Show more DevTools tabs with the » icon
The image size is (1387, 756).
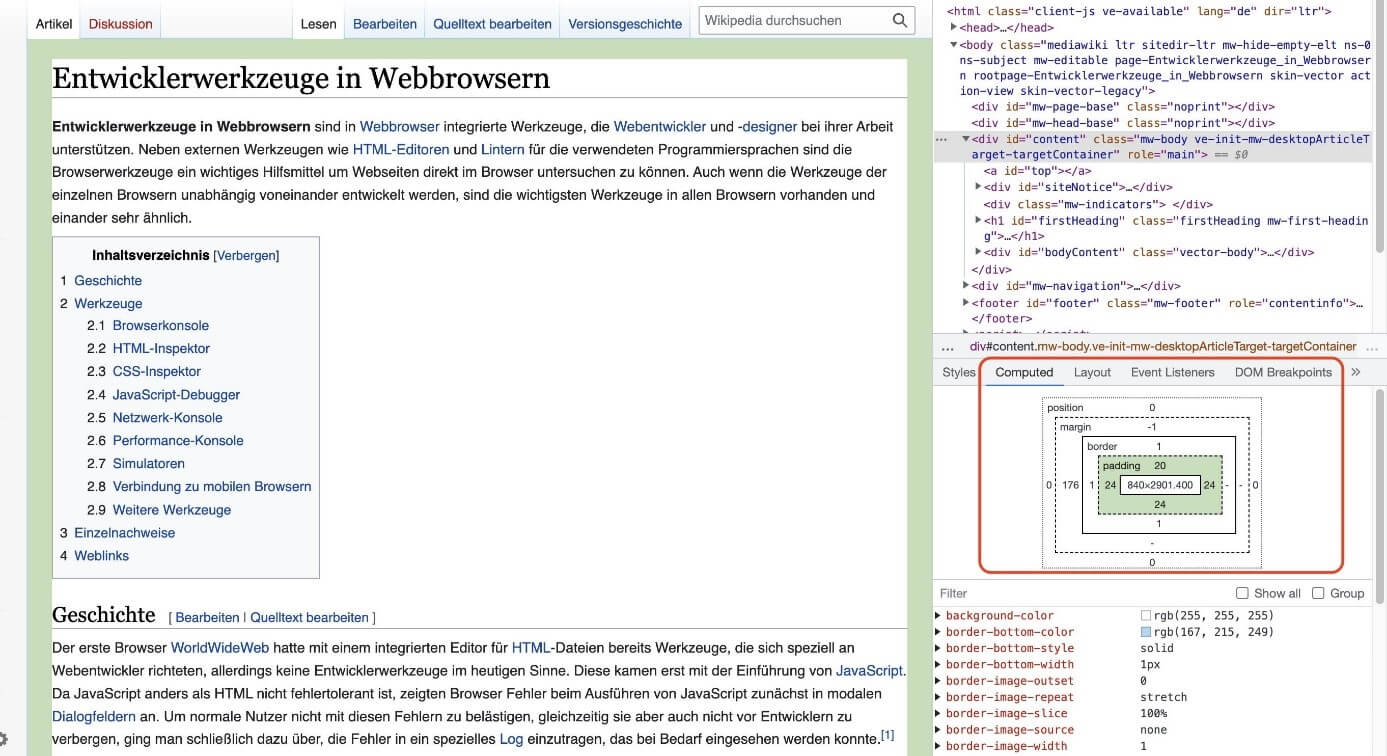1356,372
